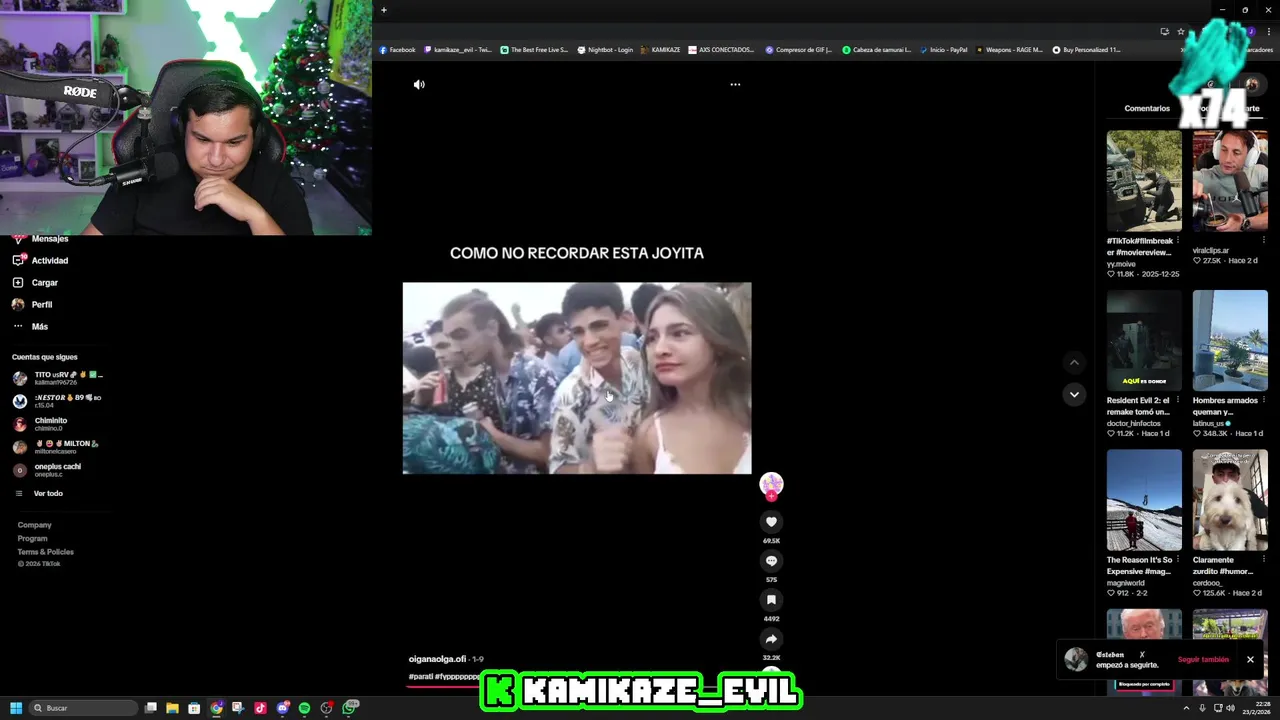Go to next video down arrow
This screenshot has width=1280, height=720.
1074,394
